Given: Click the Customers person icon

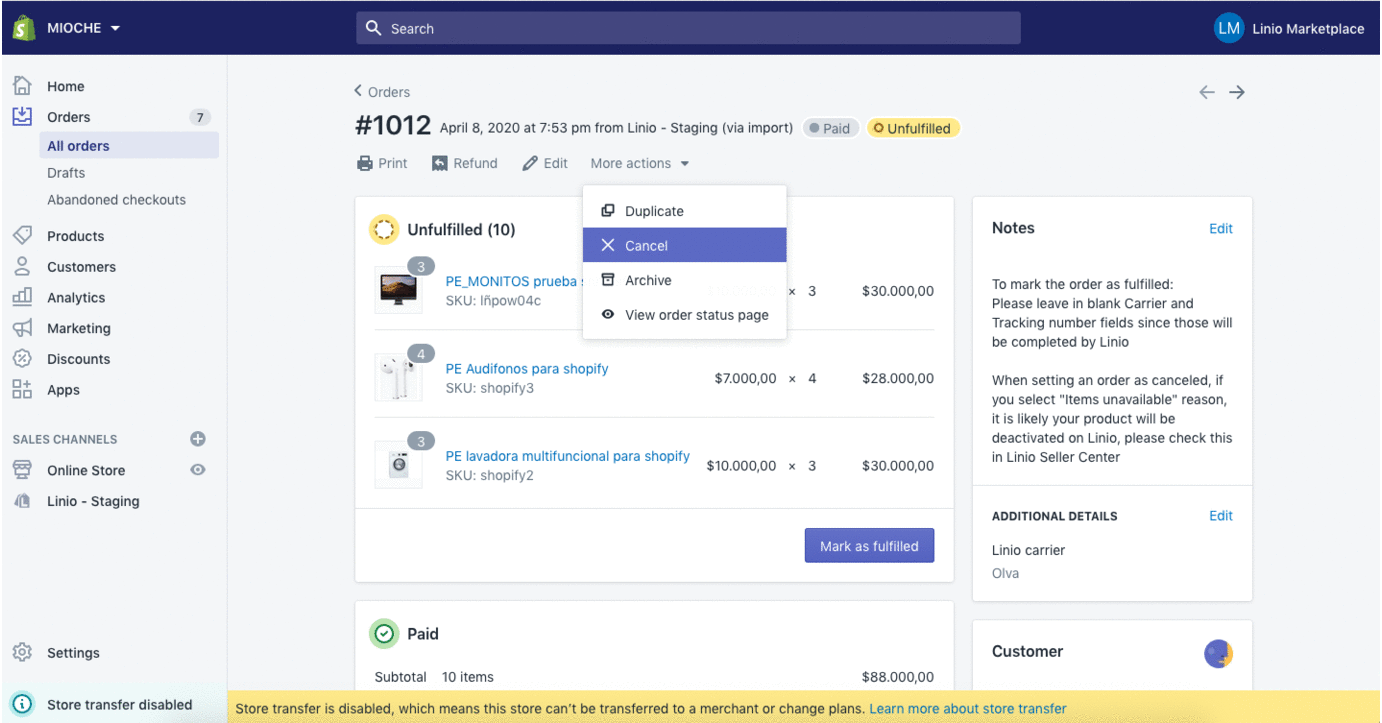Looking at the screenshot, I should point(22,267).
